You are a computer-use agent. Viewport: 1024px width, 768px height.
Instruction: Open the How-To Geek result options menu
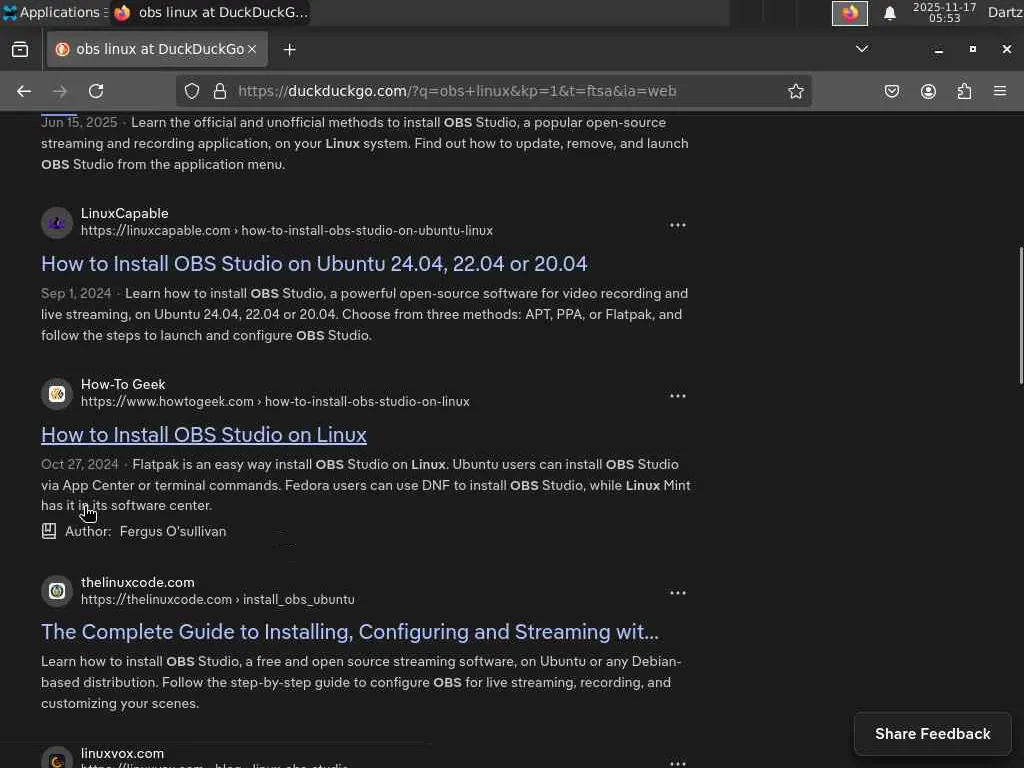(678, 396)
